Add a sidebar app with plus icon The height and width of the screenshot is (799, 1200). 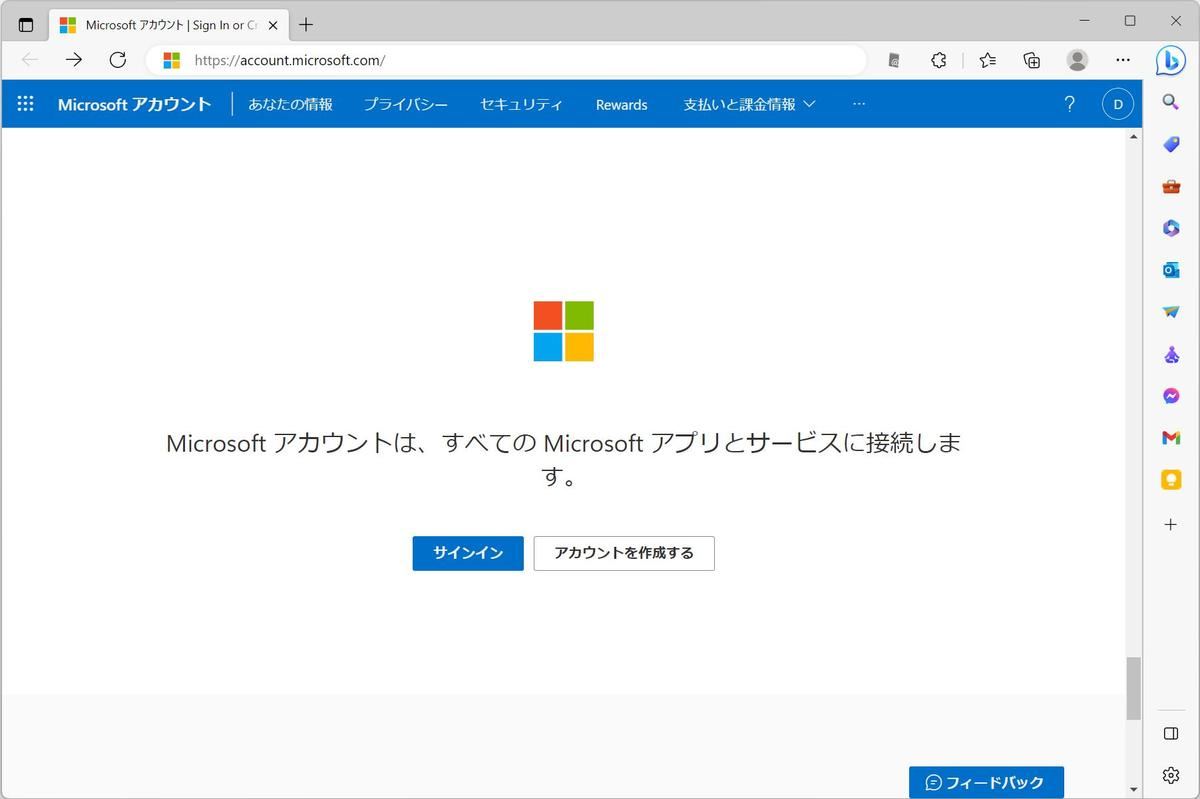click(1171, 524)
